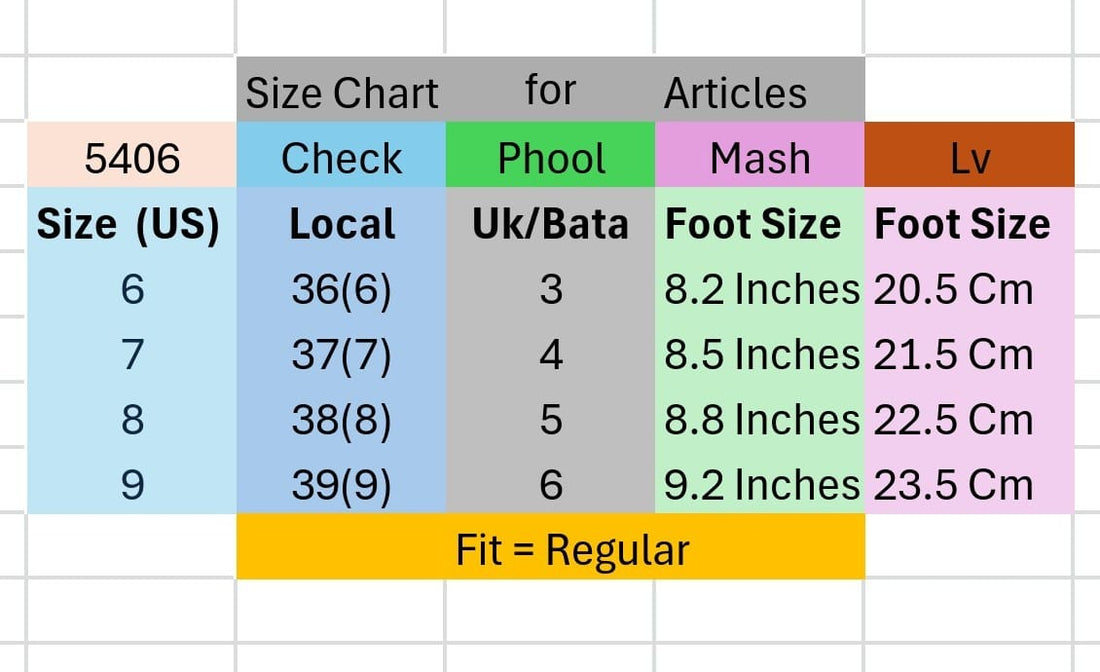Select the Local column header cell
This screenshot has width=1100, height=672.
[342, 225]
